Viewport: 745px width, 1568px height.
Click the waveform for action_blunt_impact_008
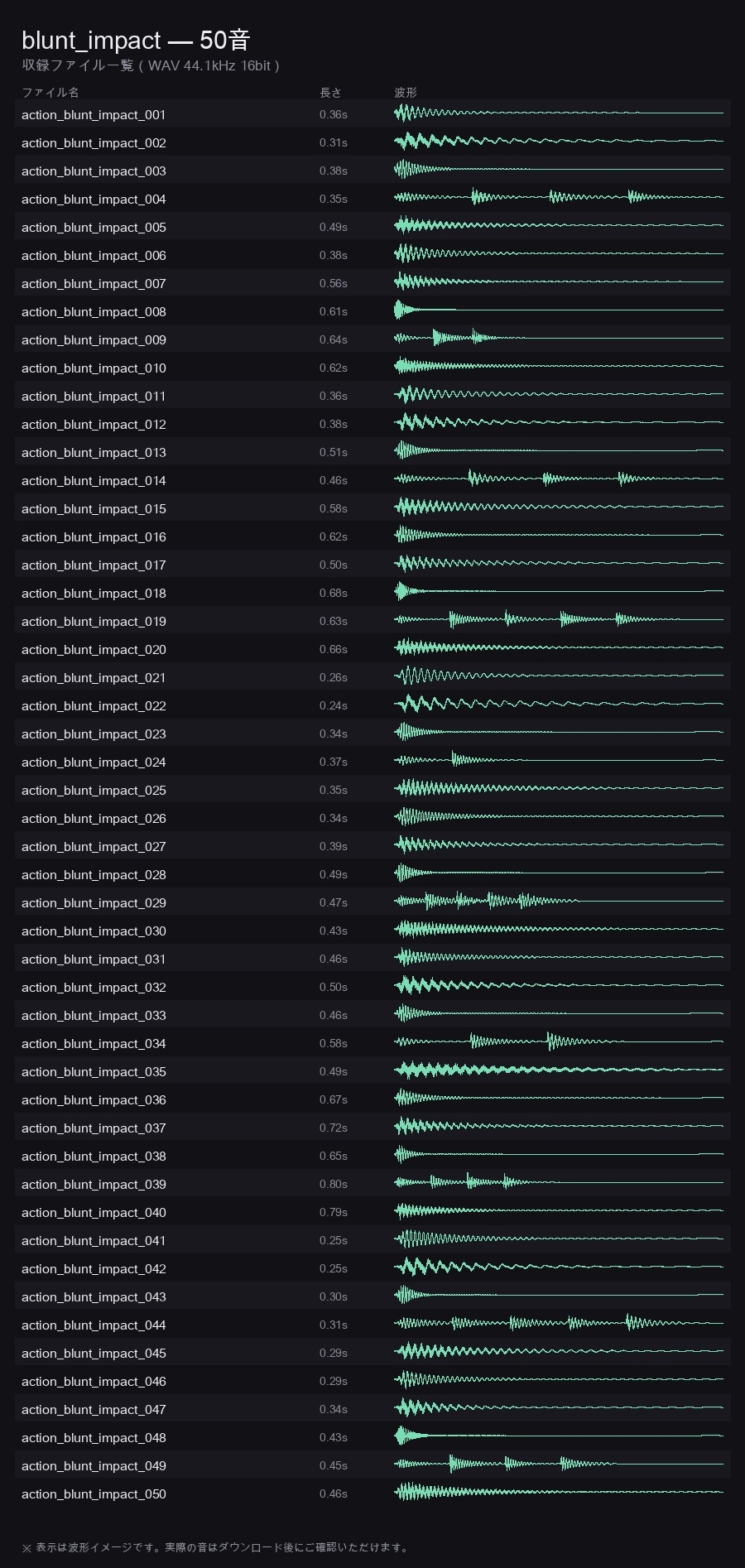click(x=559, y=310)
